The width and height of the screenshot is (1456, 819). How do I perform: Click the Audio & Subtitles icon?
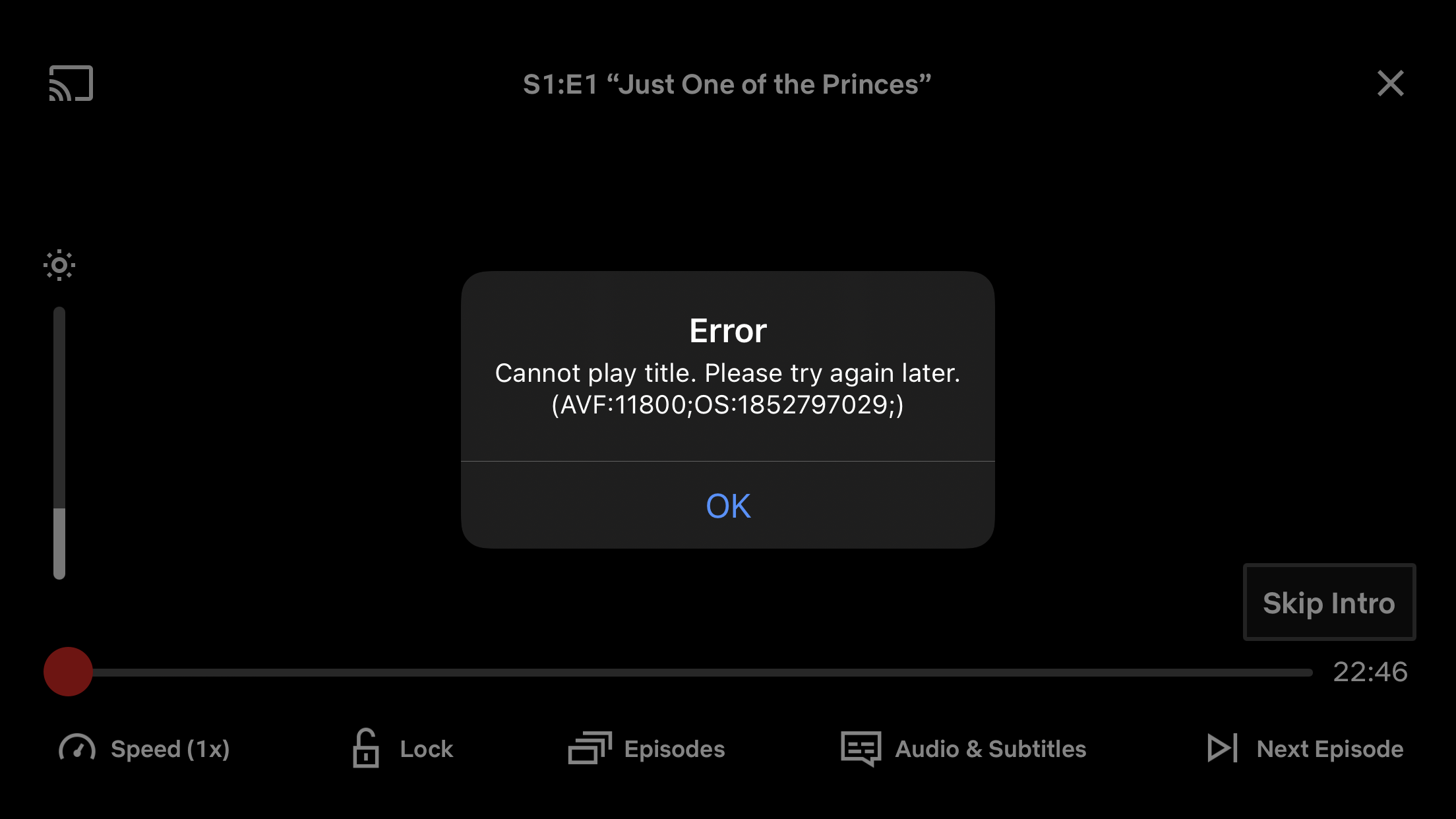(x=861, y=748)
